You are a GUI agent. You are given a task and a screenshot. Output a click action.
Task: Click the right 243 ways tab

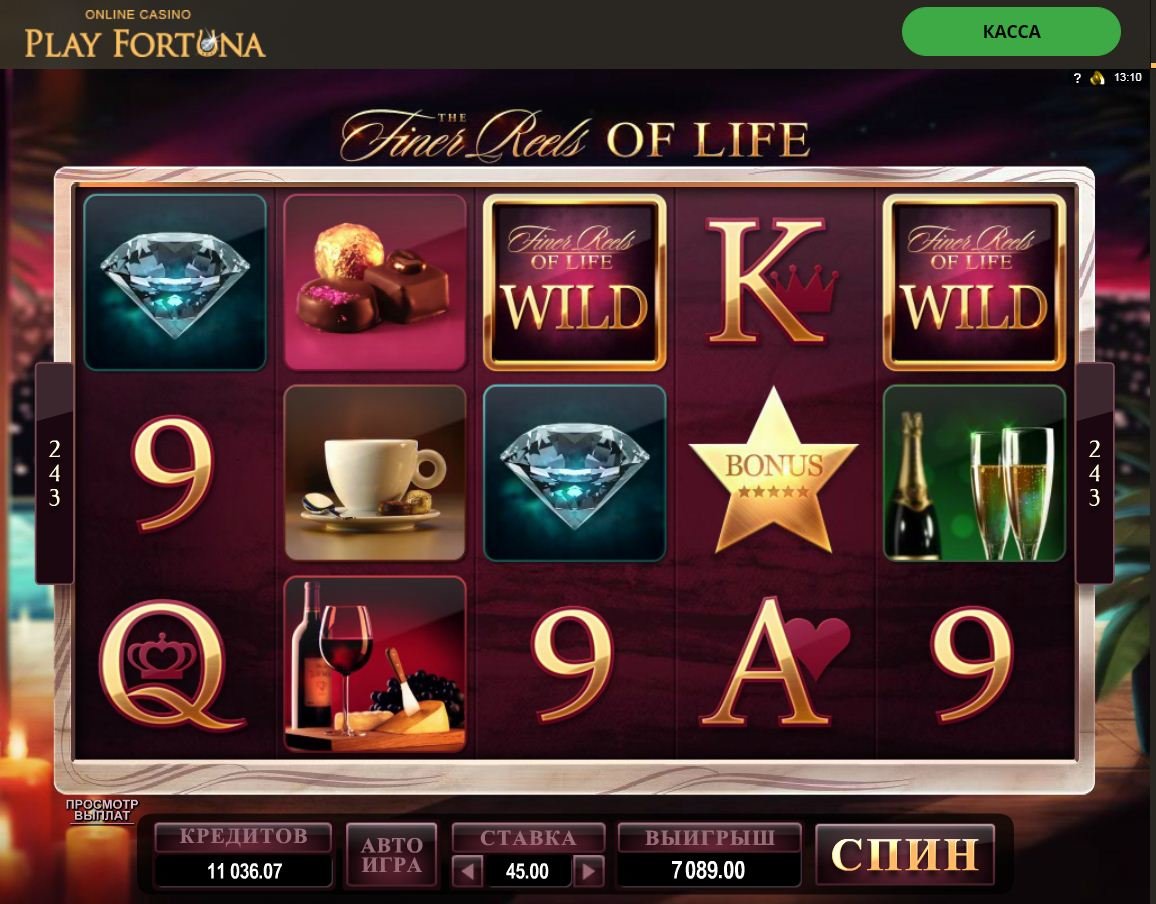coord(1095,473)
